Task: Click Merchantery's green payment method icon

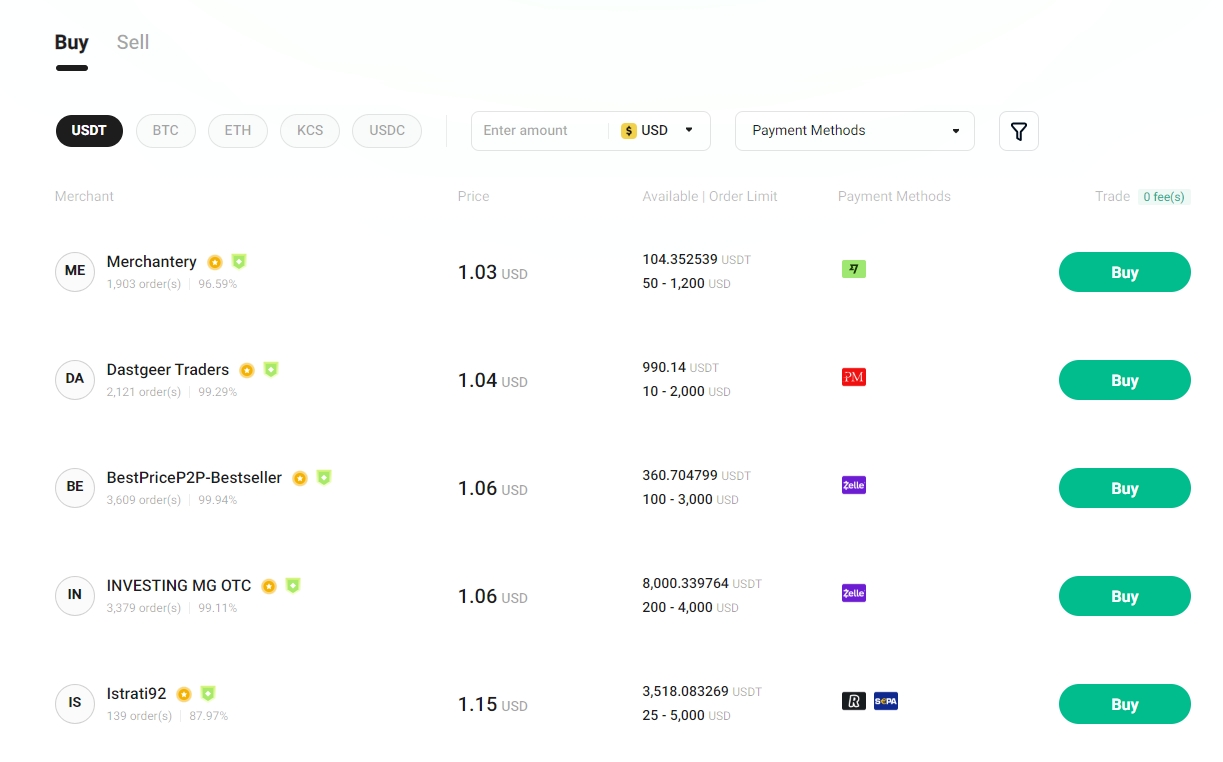Action: click(853, 269)
